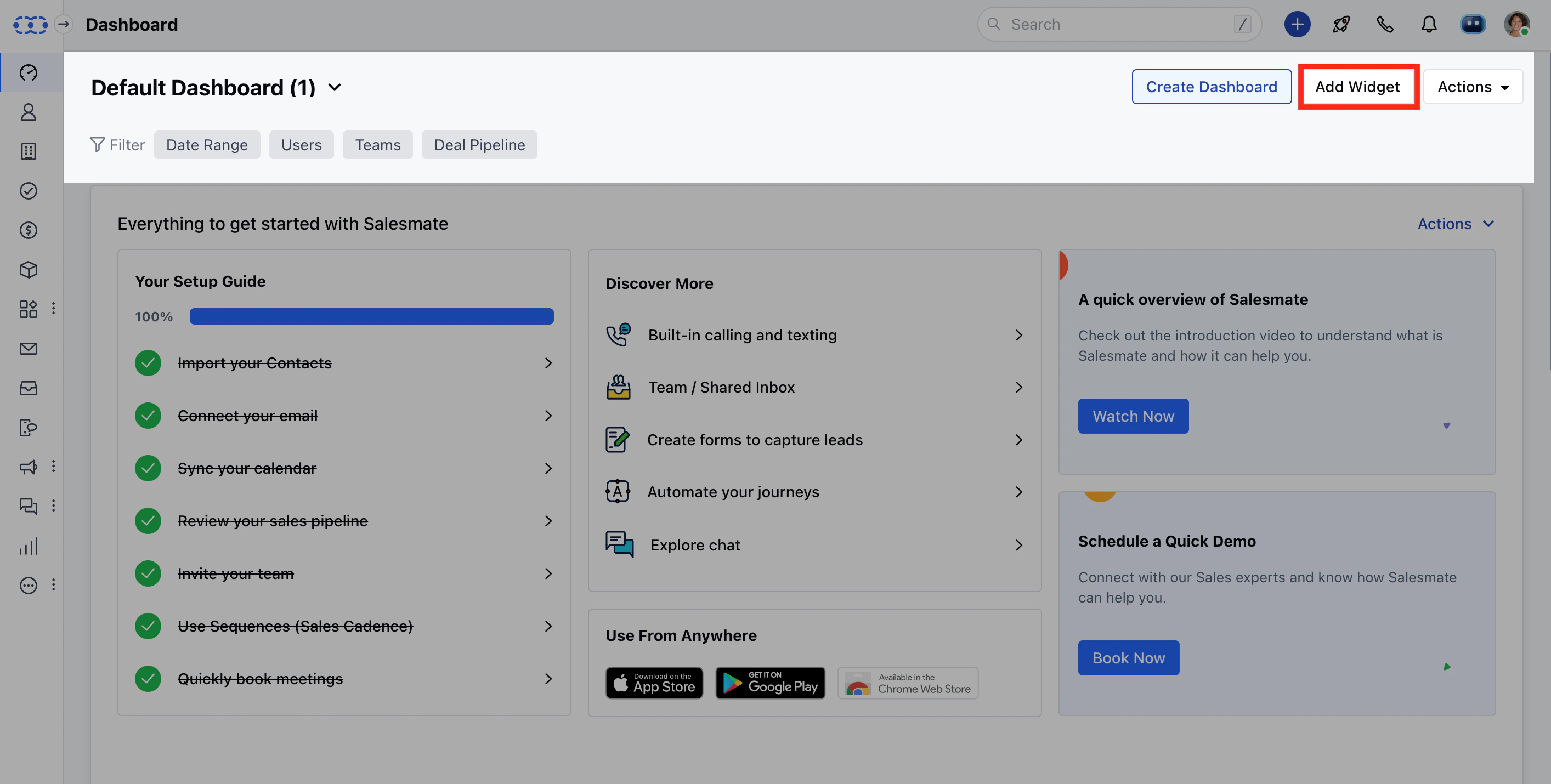Open notifications bell icon
1551x784 pixels.
click(x=1429, y=25)
